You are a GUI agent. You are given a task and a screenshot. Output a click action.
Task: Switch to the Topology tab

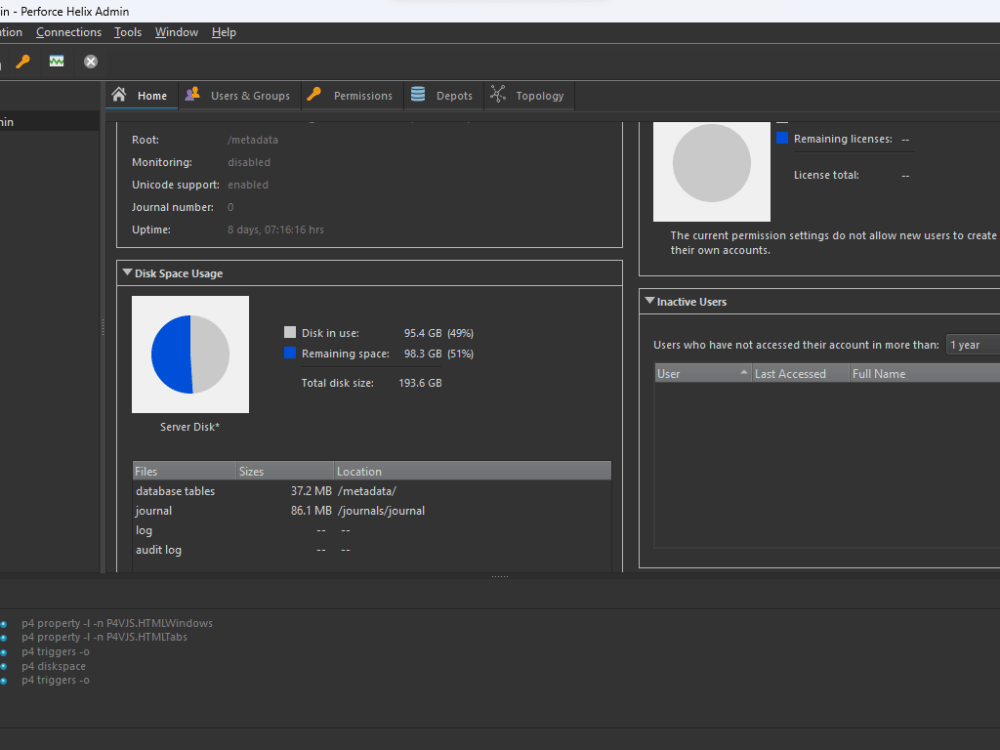click(x=528, y=95)
